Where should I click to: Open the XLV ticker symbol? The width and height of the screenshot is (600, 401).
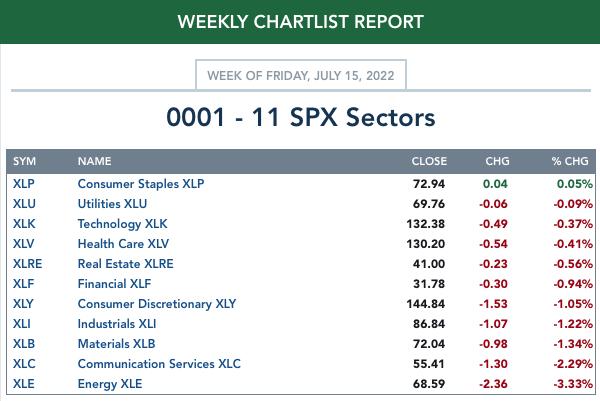click(x=24, y=244)
